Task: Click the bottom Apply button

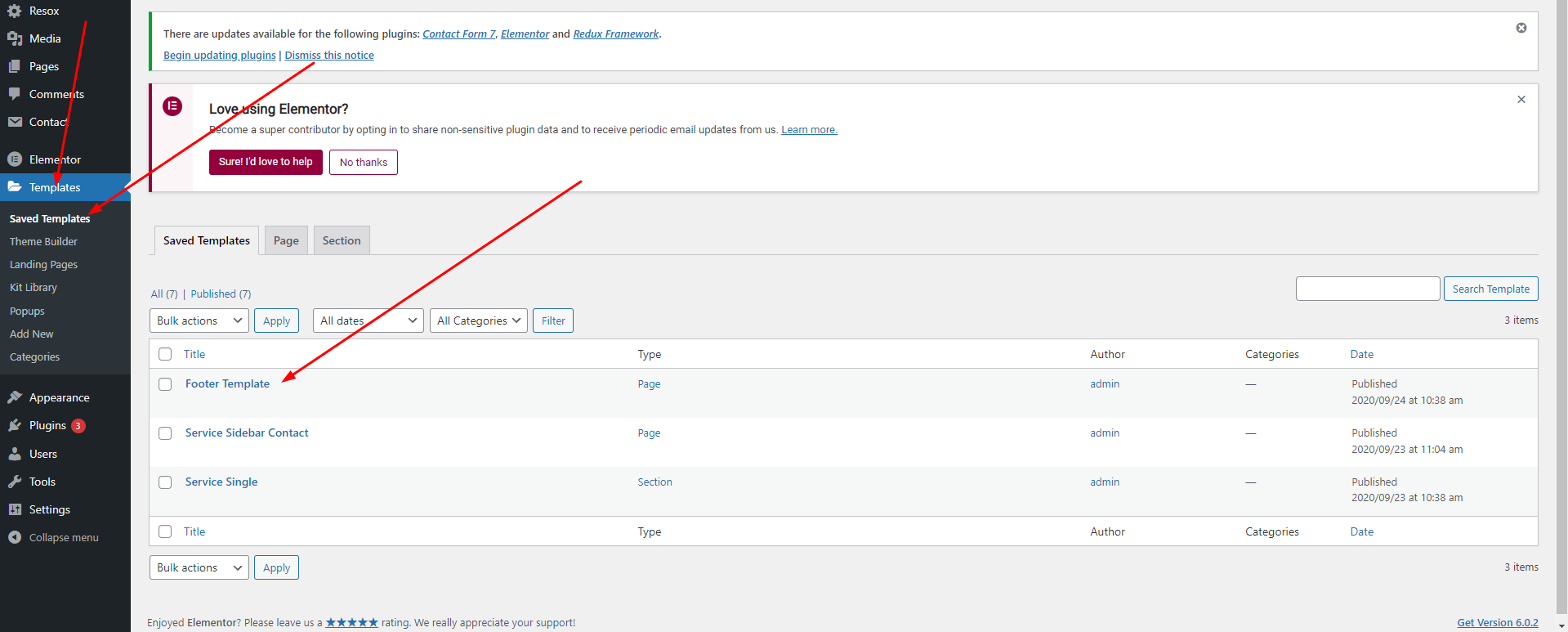Action: pos(276,567)
